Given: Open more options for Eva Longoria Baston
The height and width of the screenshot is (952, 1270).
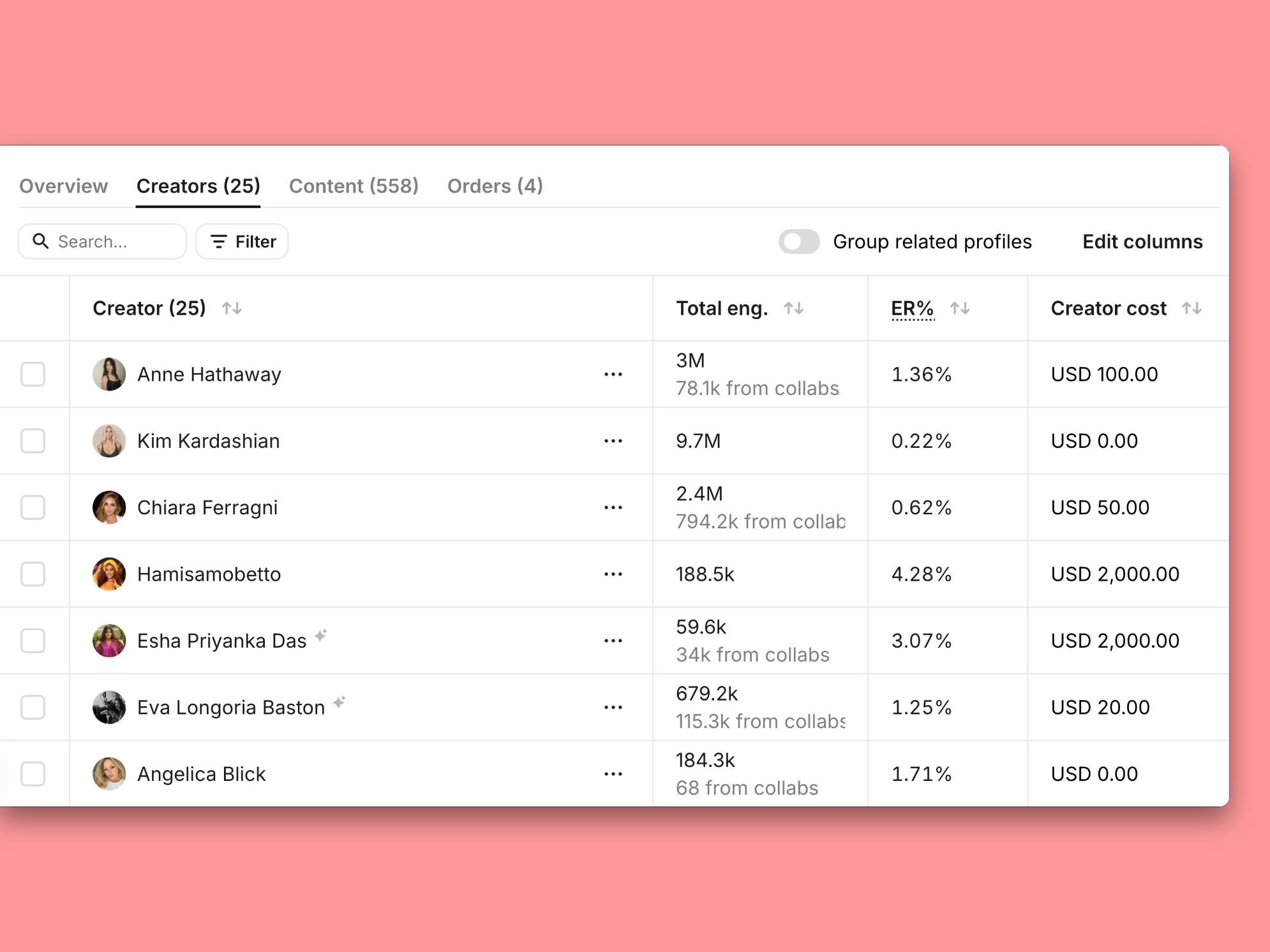Looking at the screenshot, I should tap(613, 708).
